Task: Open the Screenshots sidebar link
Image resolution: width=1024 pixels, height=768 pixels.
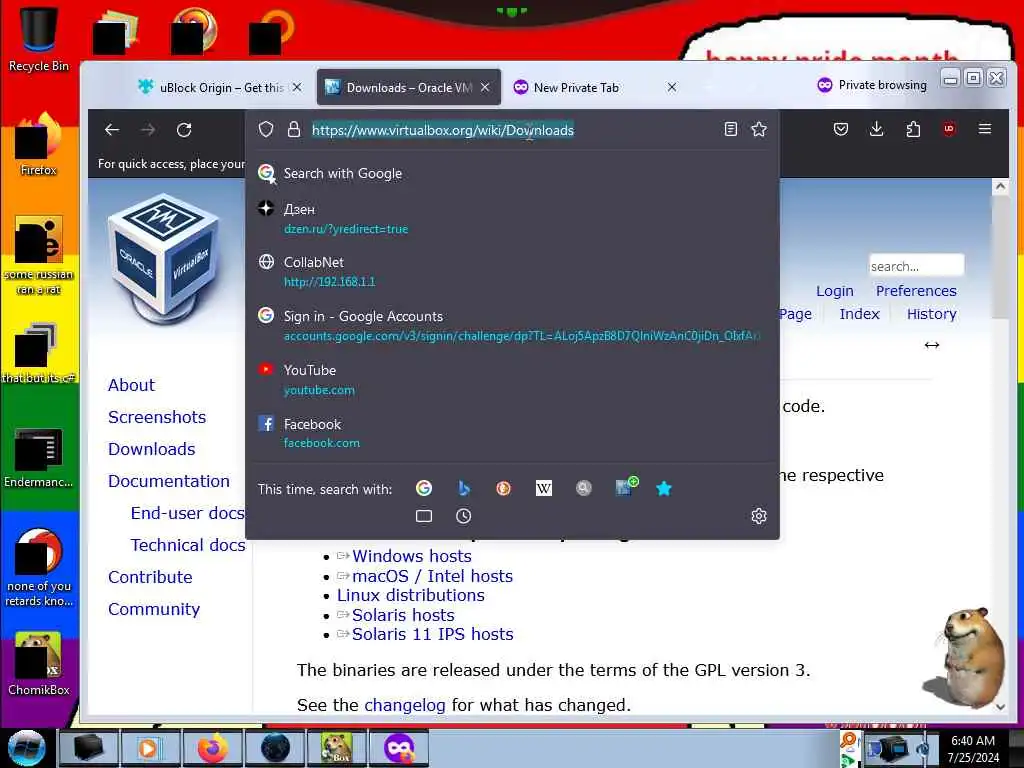Action: [x=157, y=417]
